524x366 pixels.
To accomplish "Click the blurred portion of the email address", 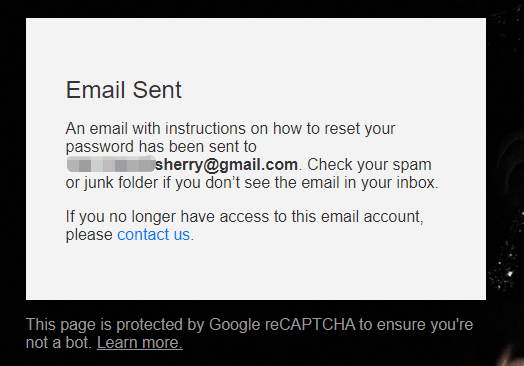I will tap(111, 164).
